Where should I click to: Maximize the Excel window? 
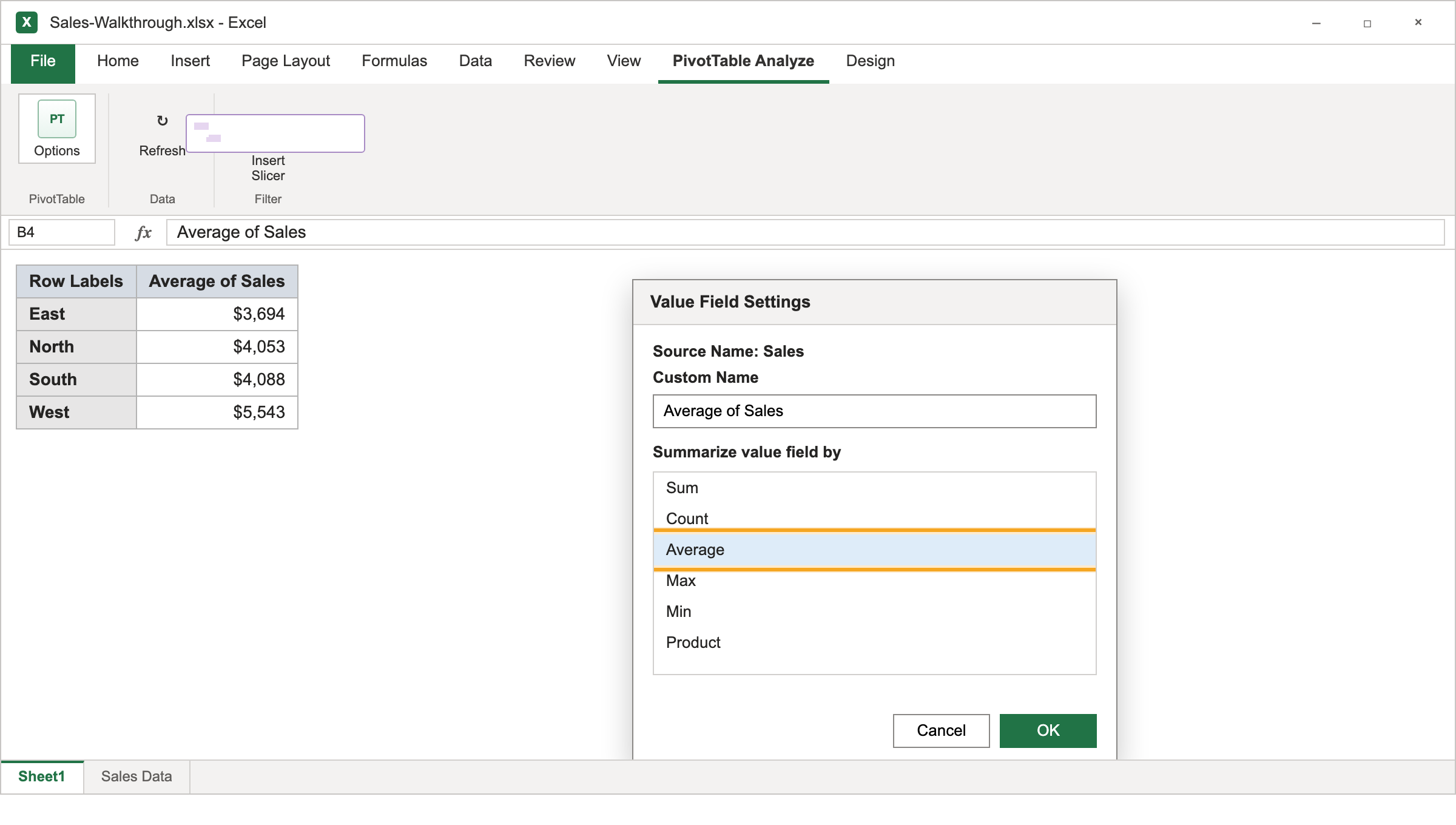point(1367,23)
